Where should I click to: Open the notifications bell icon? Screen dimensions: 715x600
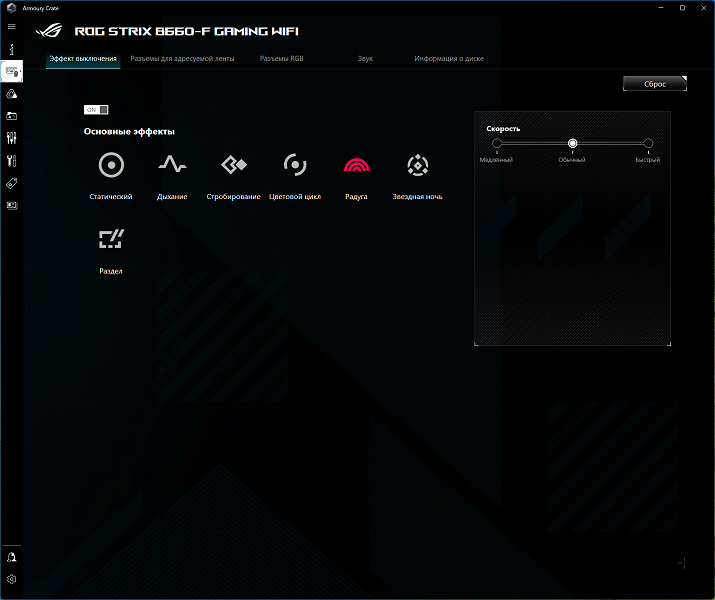(x=11, y=557)
